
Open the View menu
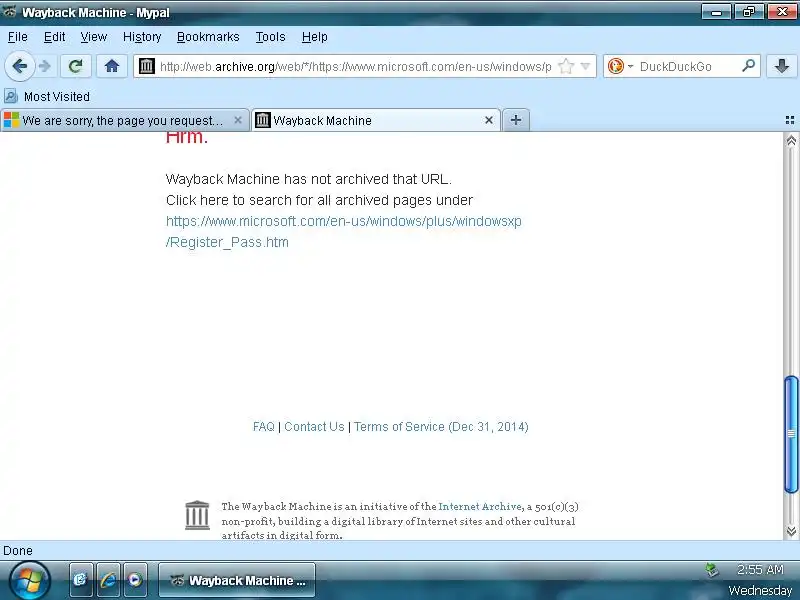click(x=94, y=37)
